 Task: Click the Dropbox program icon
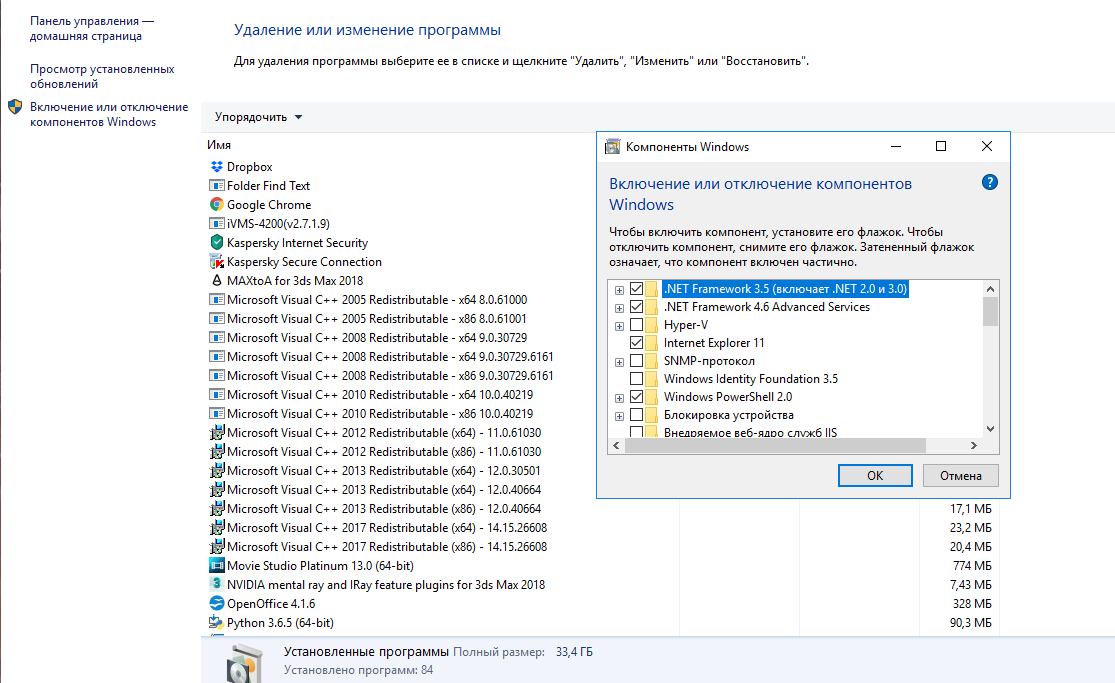click(217, 166)
